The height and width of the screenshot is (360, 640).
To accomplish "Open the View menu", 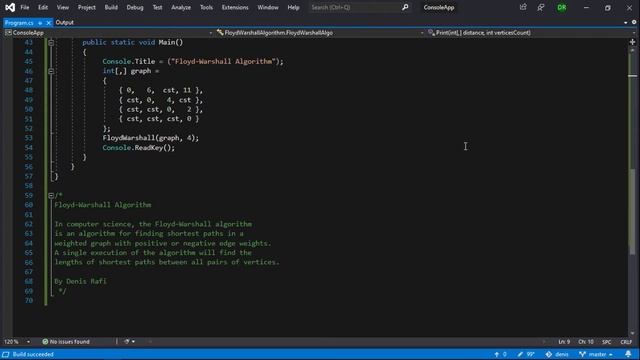I will pos(62,7).
